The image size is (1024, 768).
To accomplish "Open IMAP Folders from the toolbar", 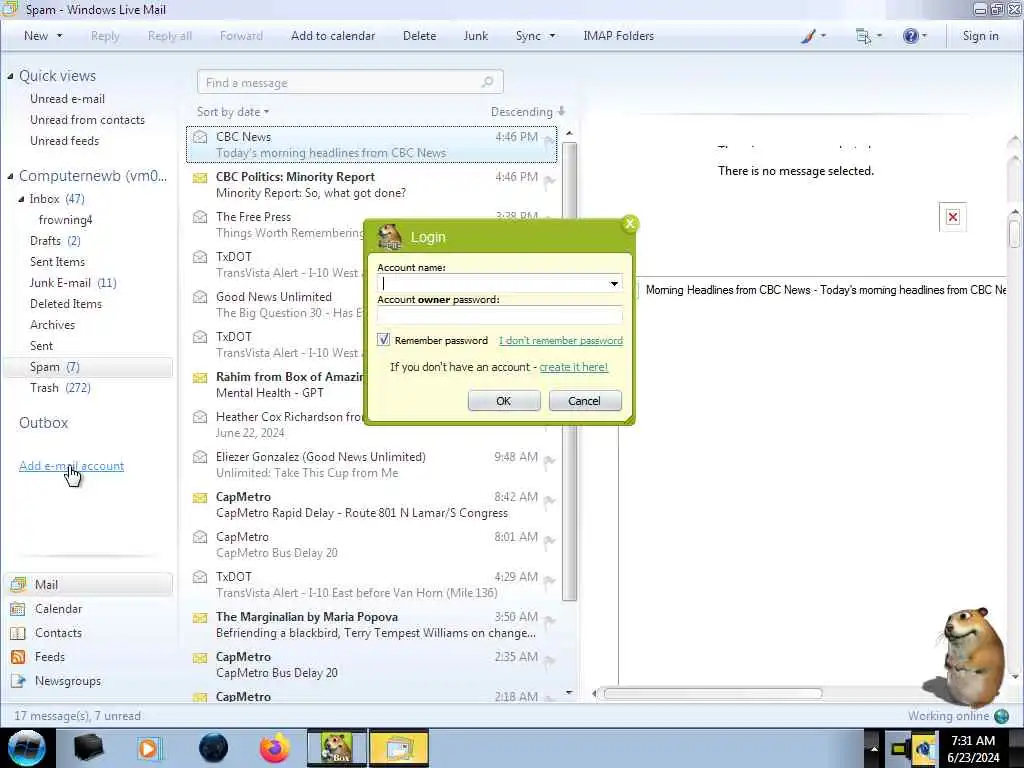I will (618, 36).
